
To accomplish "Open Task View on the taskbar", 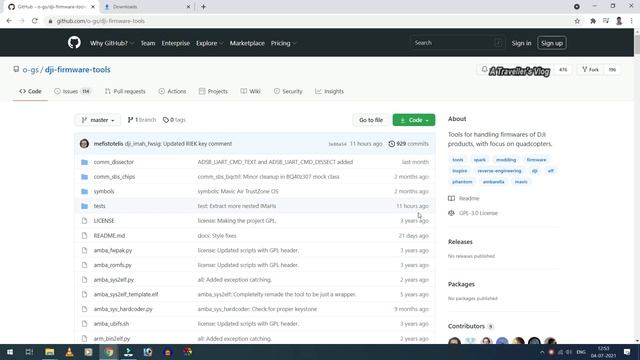I will pyautogui.click(x=29, y=352).
